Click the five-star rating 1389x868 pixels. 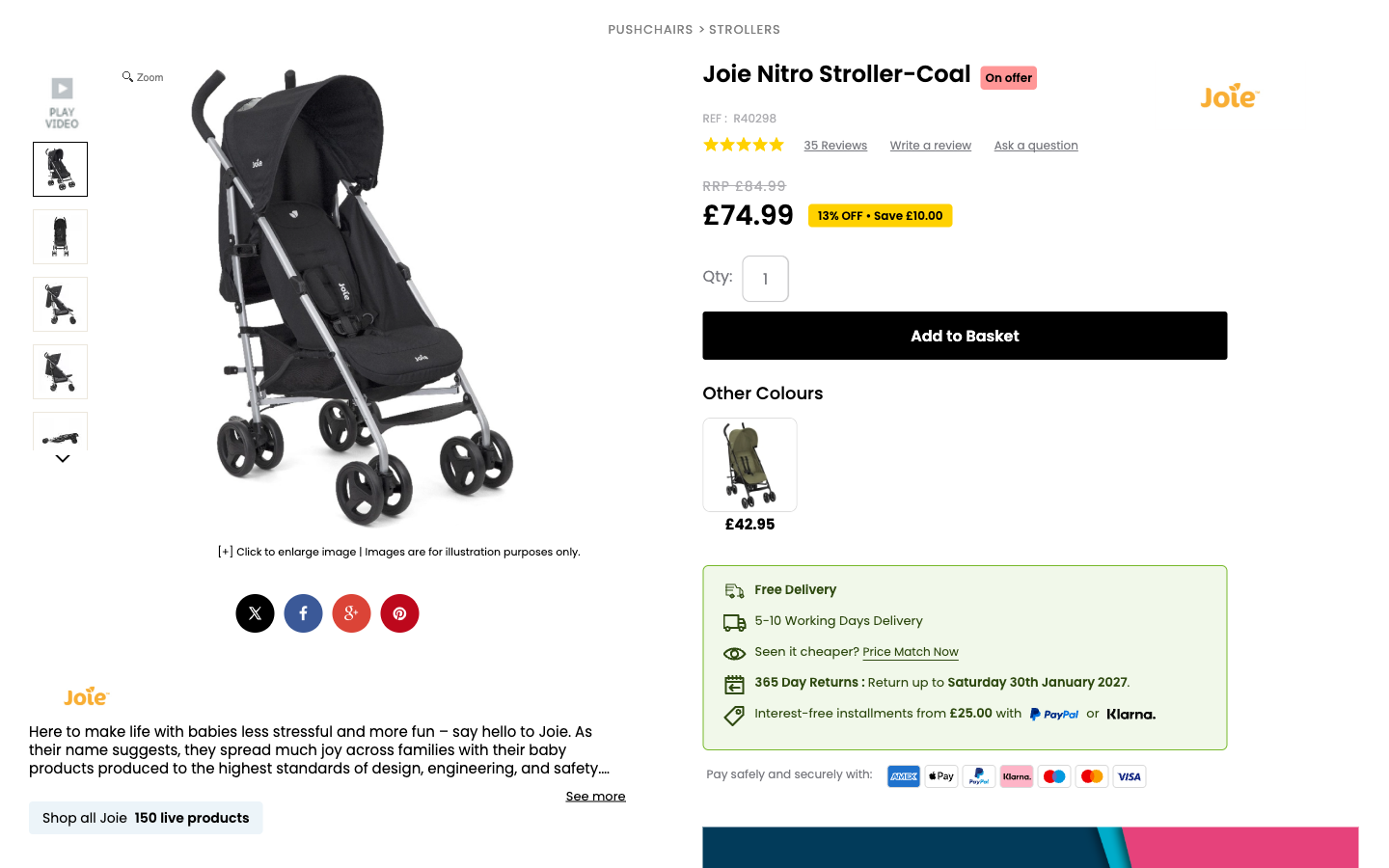click(743, 146)
